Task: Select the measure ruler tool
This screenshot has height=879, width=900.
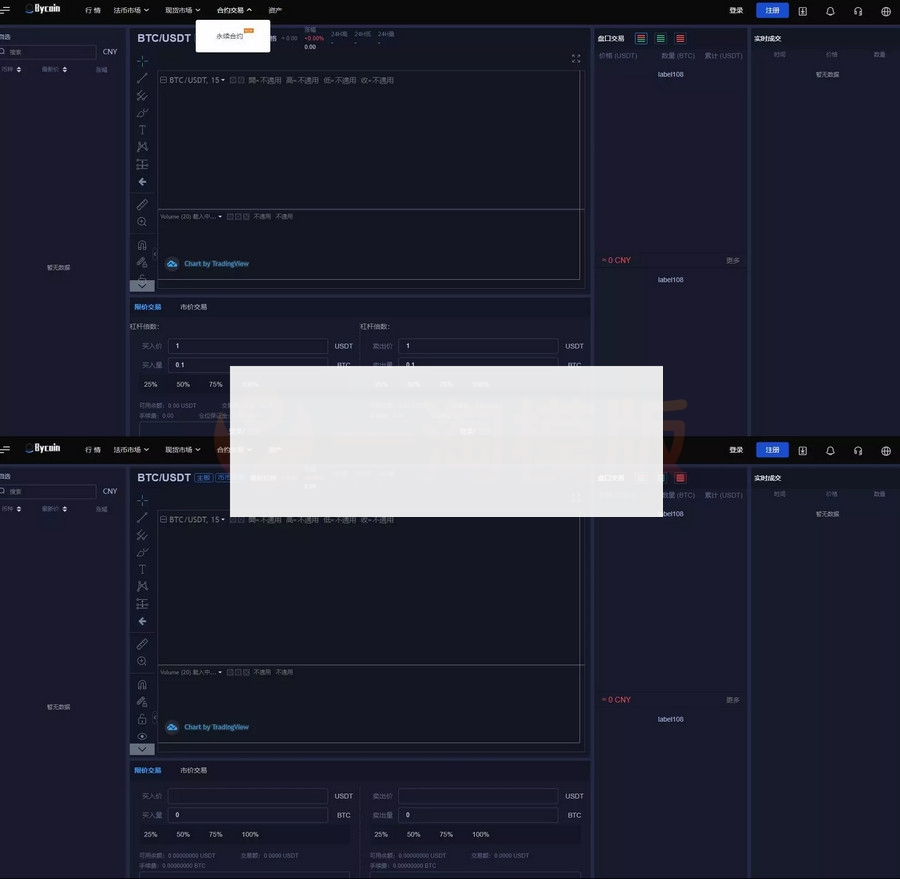Action: (141, 203)
